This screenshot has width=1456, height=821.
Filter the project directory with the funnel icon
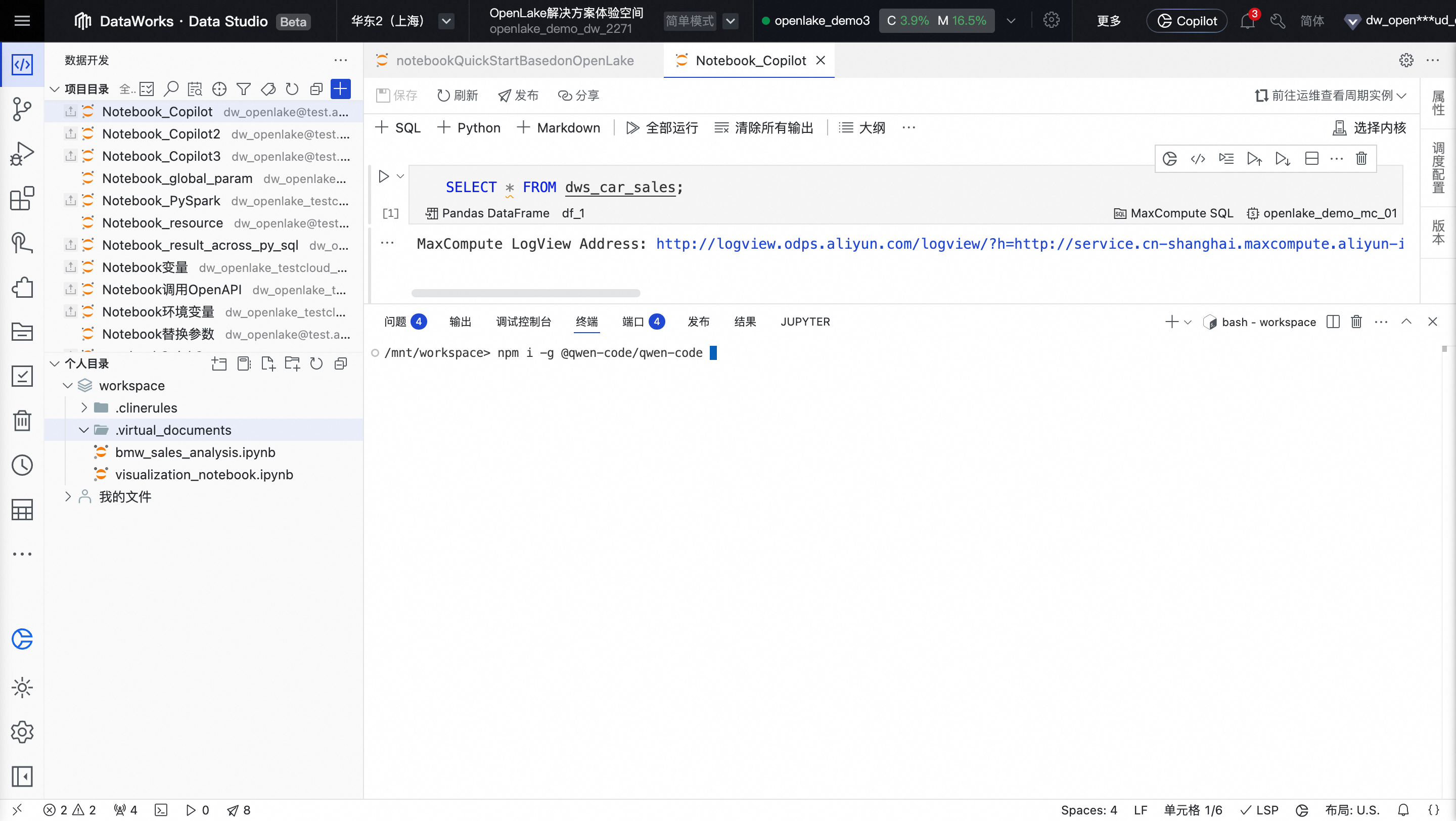244,88
